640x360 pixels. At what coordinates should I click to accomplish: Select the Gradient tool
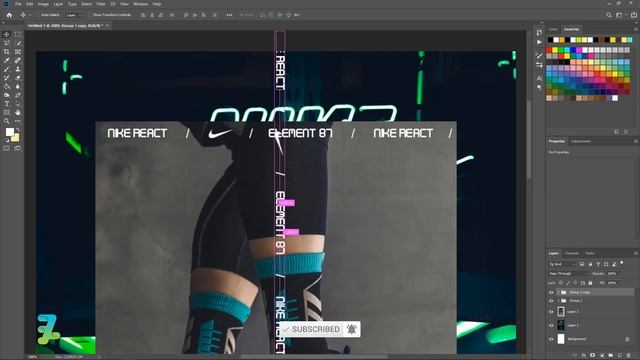(7, 86)
